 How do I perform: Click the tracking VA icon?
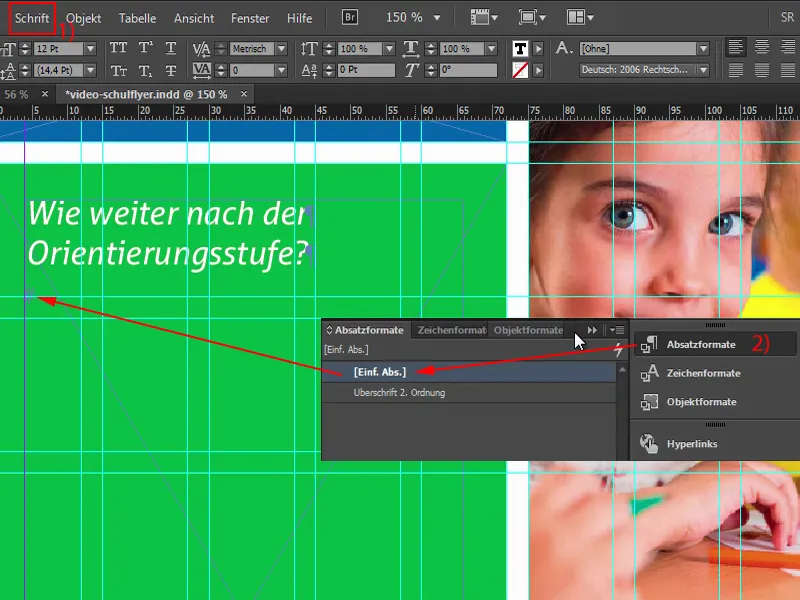[x=201, y=70]
